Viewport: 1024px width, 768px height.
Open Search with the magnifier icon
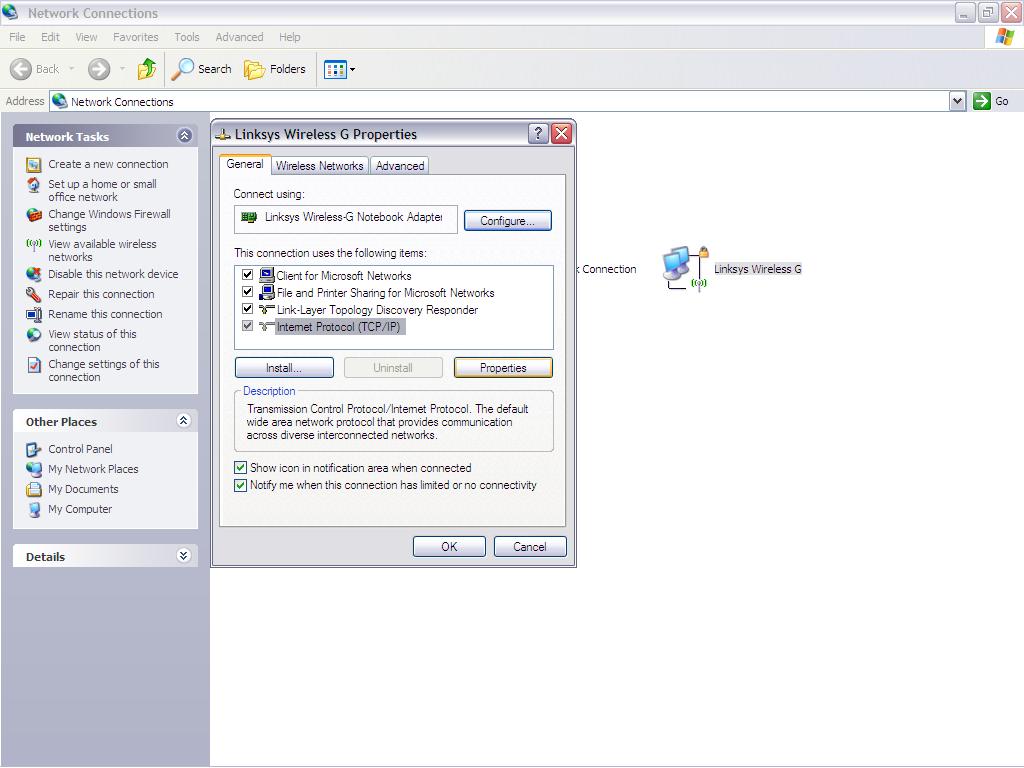point(183,69)
